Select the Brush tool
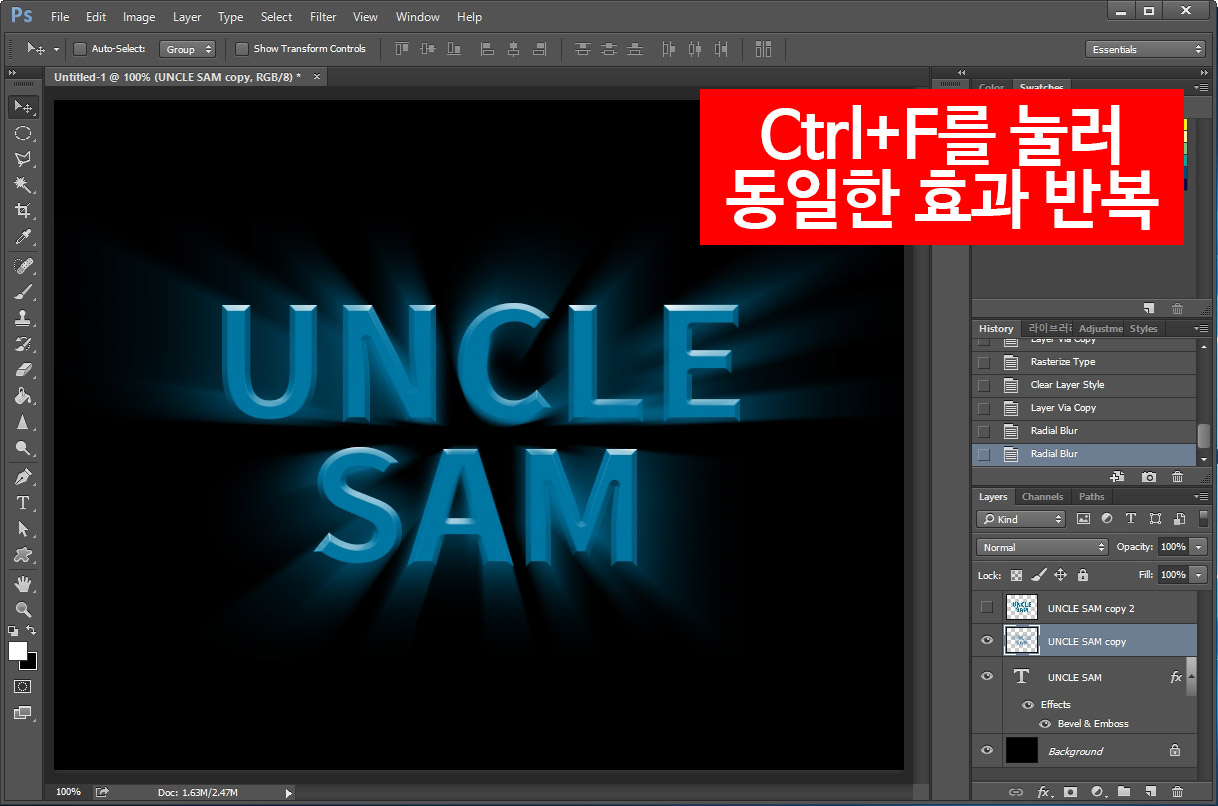Viewport: 1218px width, 806px height. [x=23, y=291]
